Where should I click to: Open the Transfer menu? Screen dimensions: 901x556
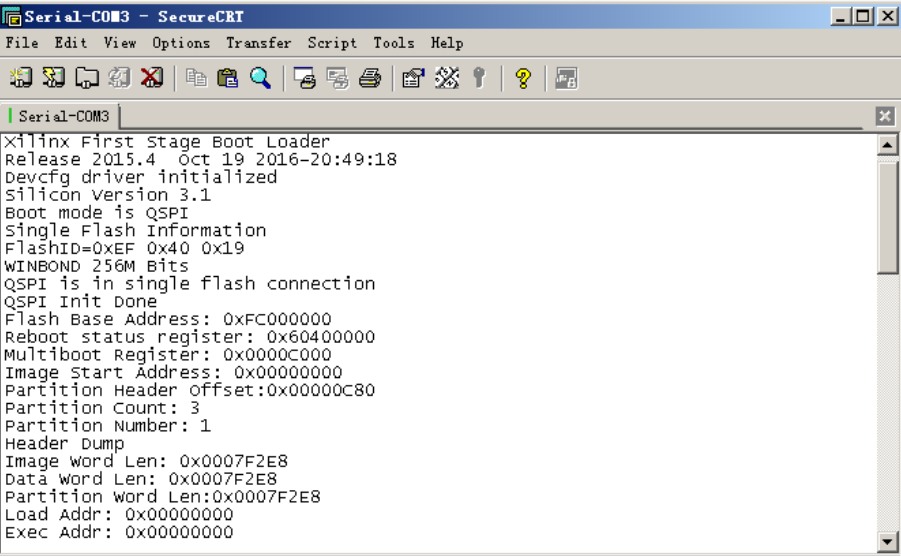(259, 43)
